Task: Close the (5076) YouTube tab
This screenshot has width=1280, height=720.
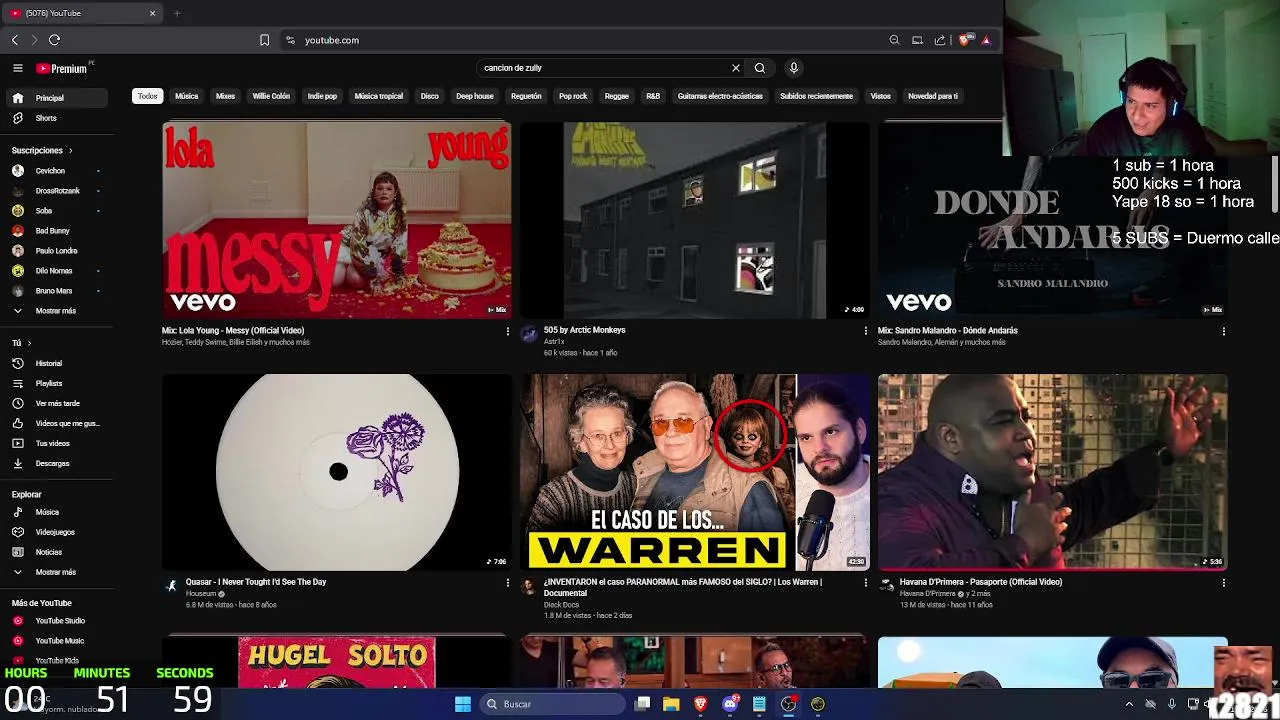Action: tap(153, 13)
